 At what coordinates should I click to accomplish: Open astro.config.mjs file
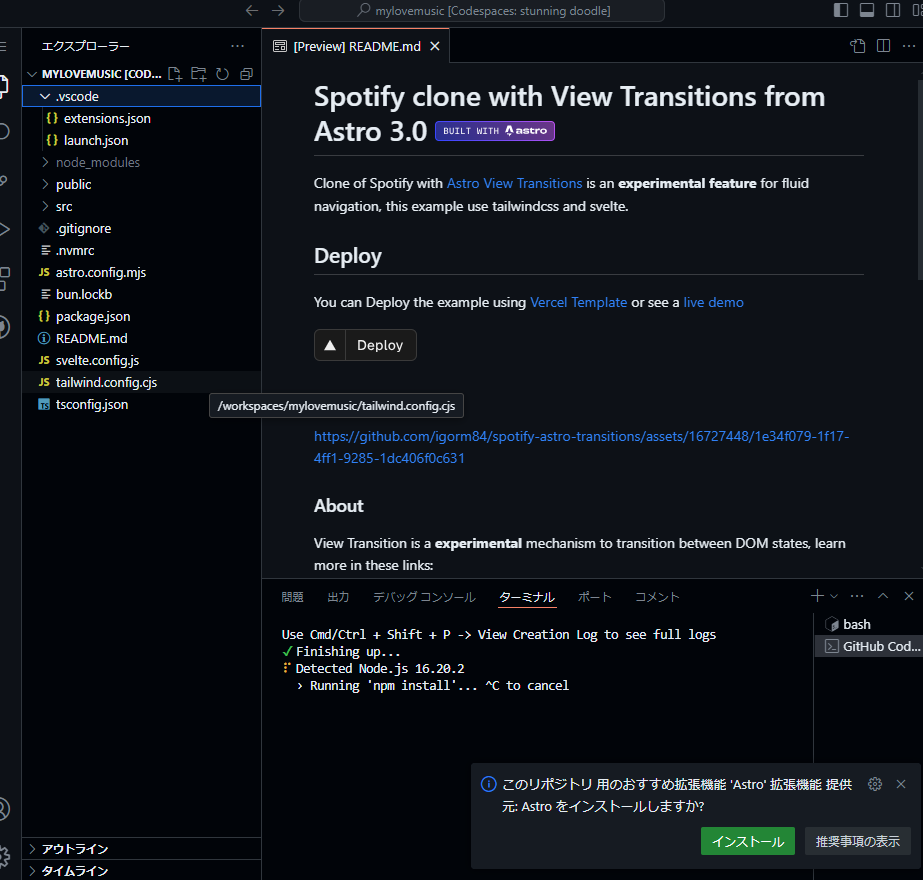pyautogui.click(x=141, y=273)
